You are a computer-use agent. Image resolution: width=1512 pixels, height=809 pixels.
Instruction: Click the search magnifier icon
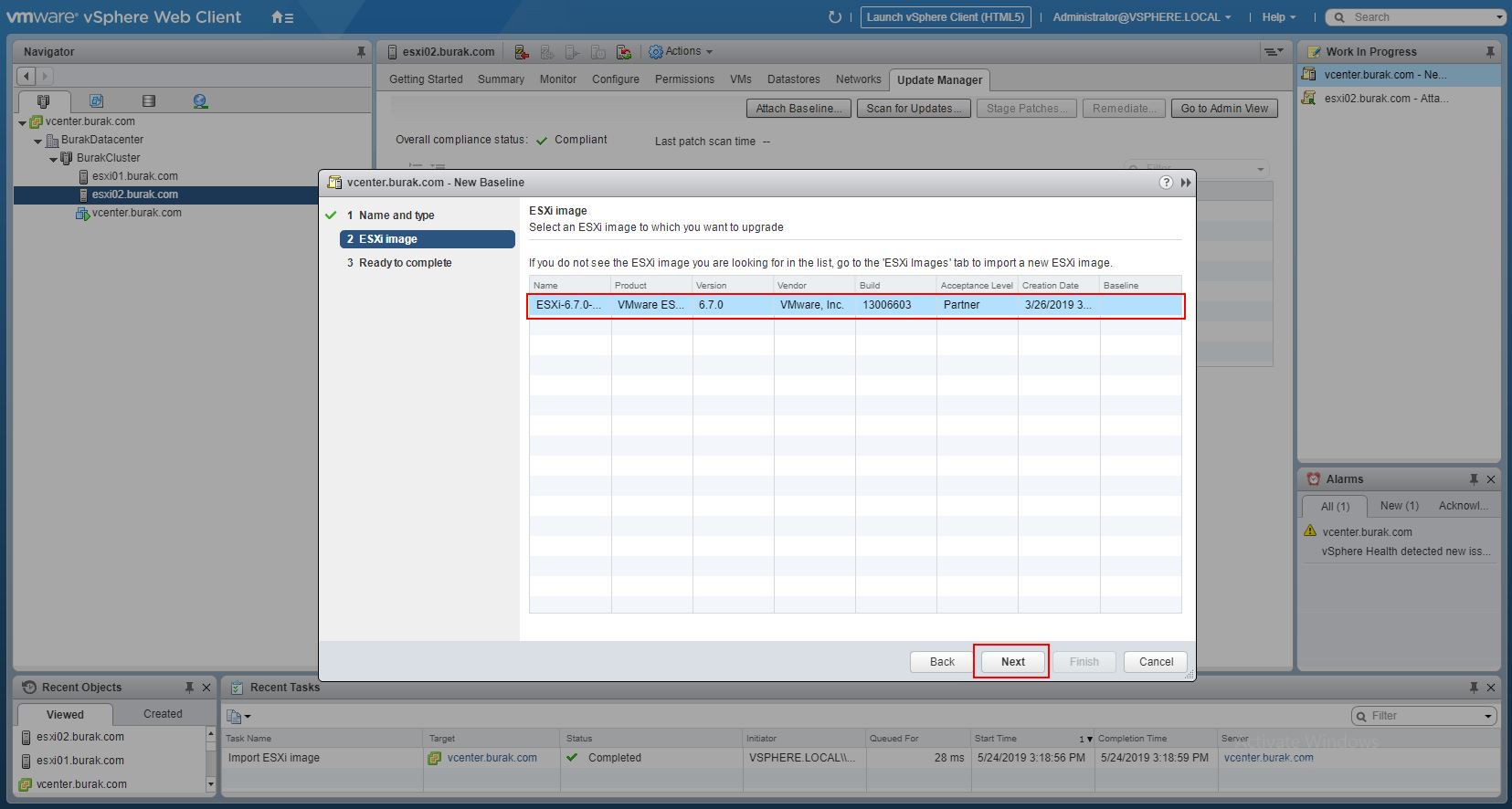pos(1340,17)
